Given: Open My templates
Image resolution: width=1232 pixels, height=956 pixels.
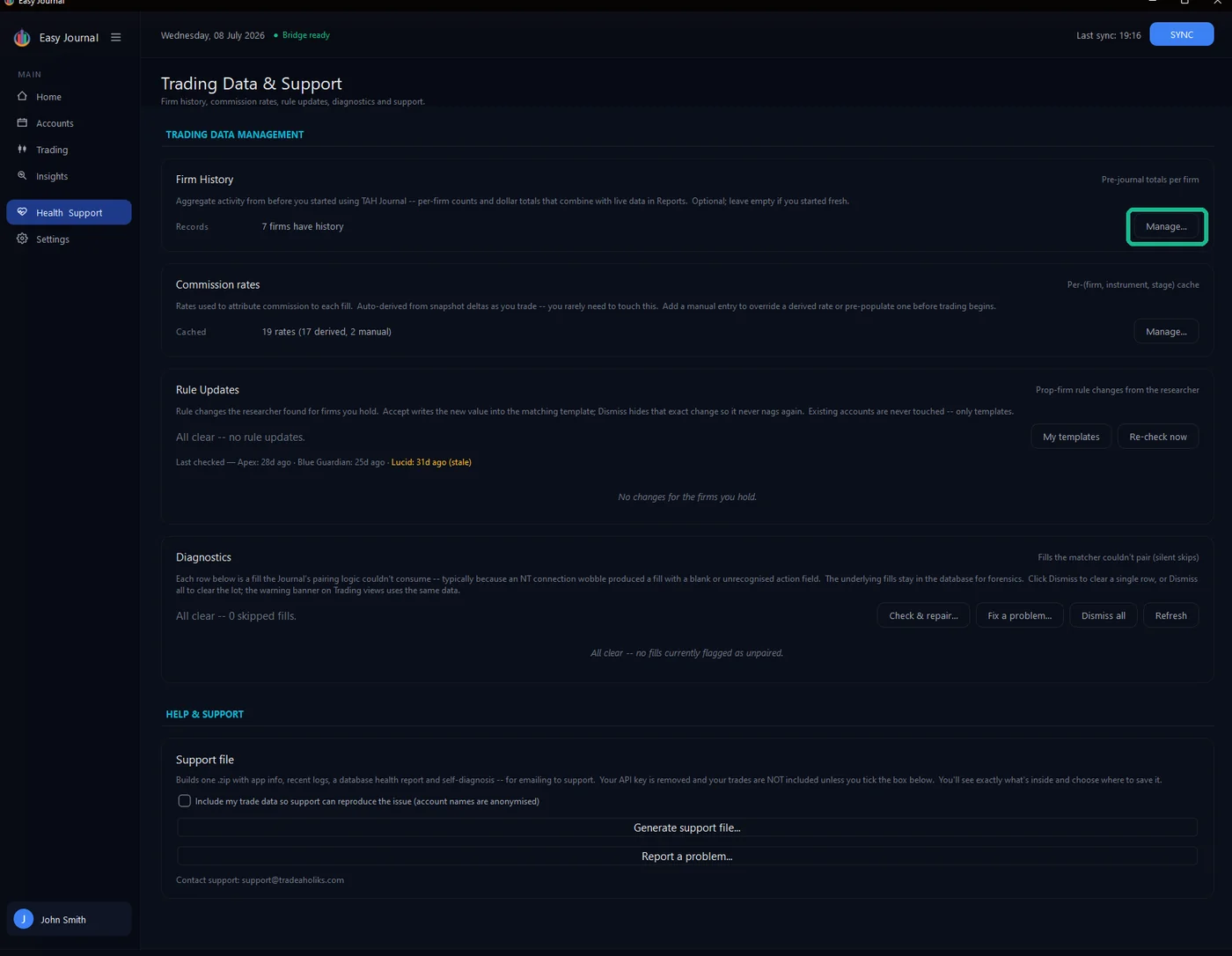Looking at the screenshot, I should pyautogui.click(x=1071, y=437).
